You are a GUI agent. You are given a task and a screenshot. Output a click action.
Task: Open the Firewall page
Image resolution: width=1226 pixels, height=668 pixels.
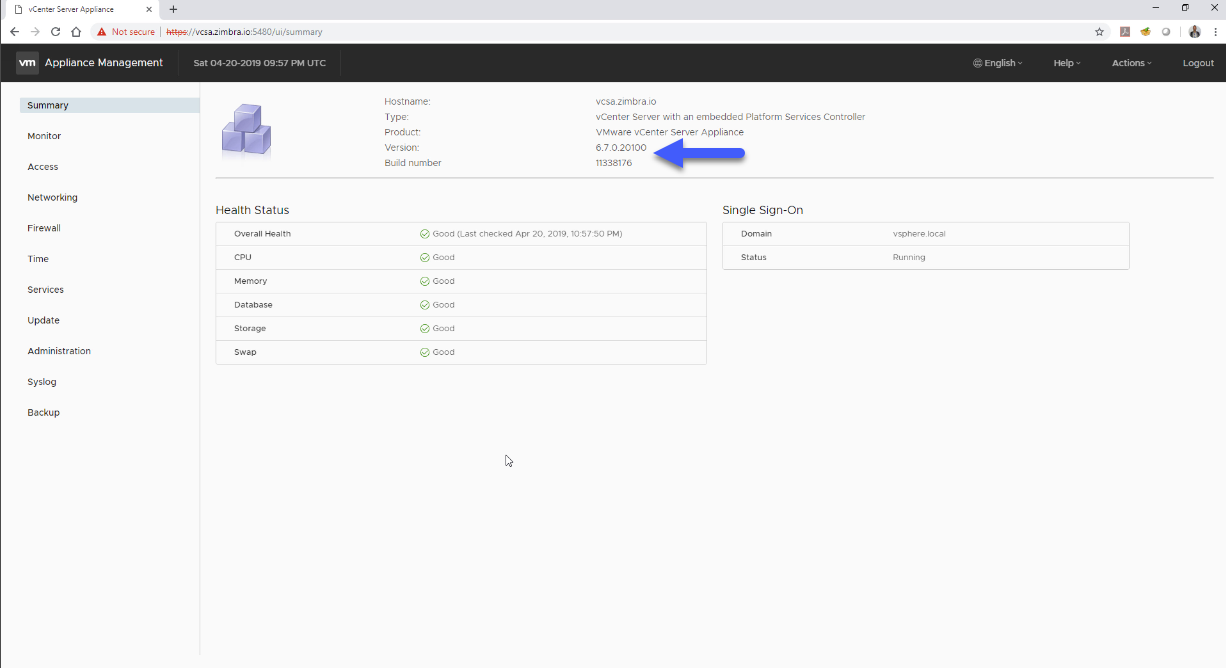pyautogui.click(x=44, y=228)
